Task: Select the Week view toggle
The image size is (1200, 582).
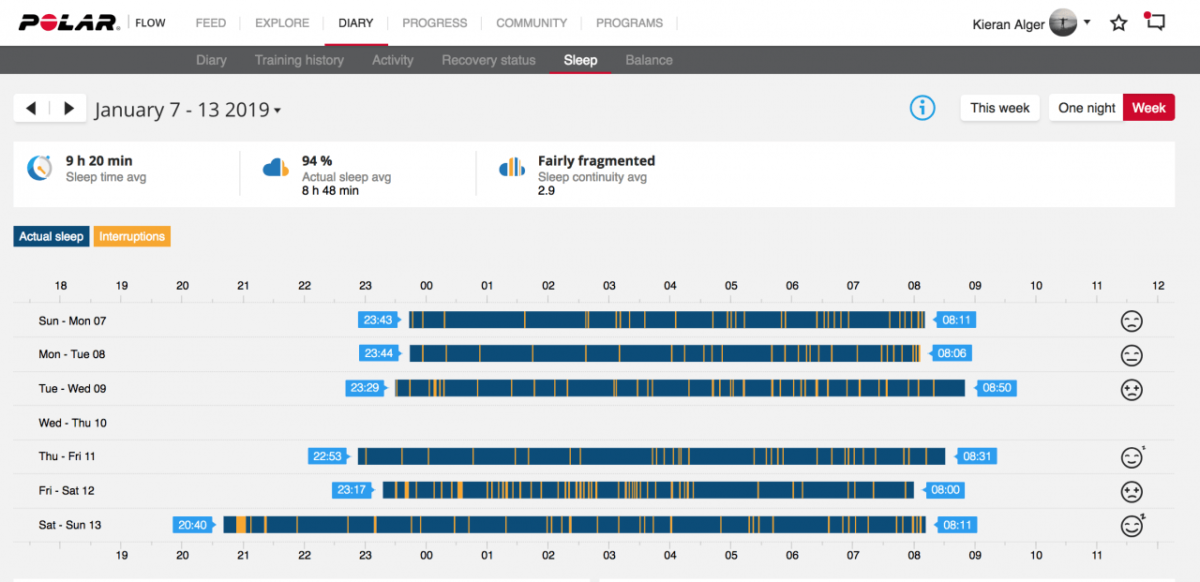Action: point(1148,108)
